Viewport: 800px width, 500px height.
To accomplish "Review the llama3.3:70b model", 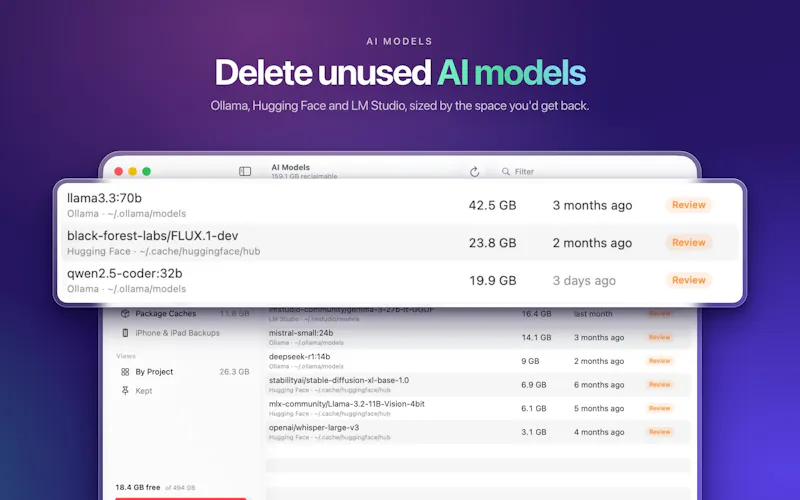I will coord(688,205).
